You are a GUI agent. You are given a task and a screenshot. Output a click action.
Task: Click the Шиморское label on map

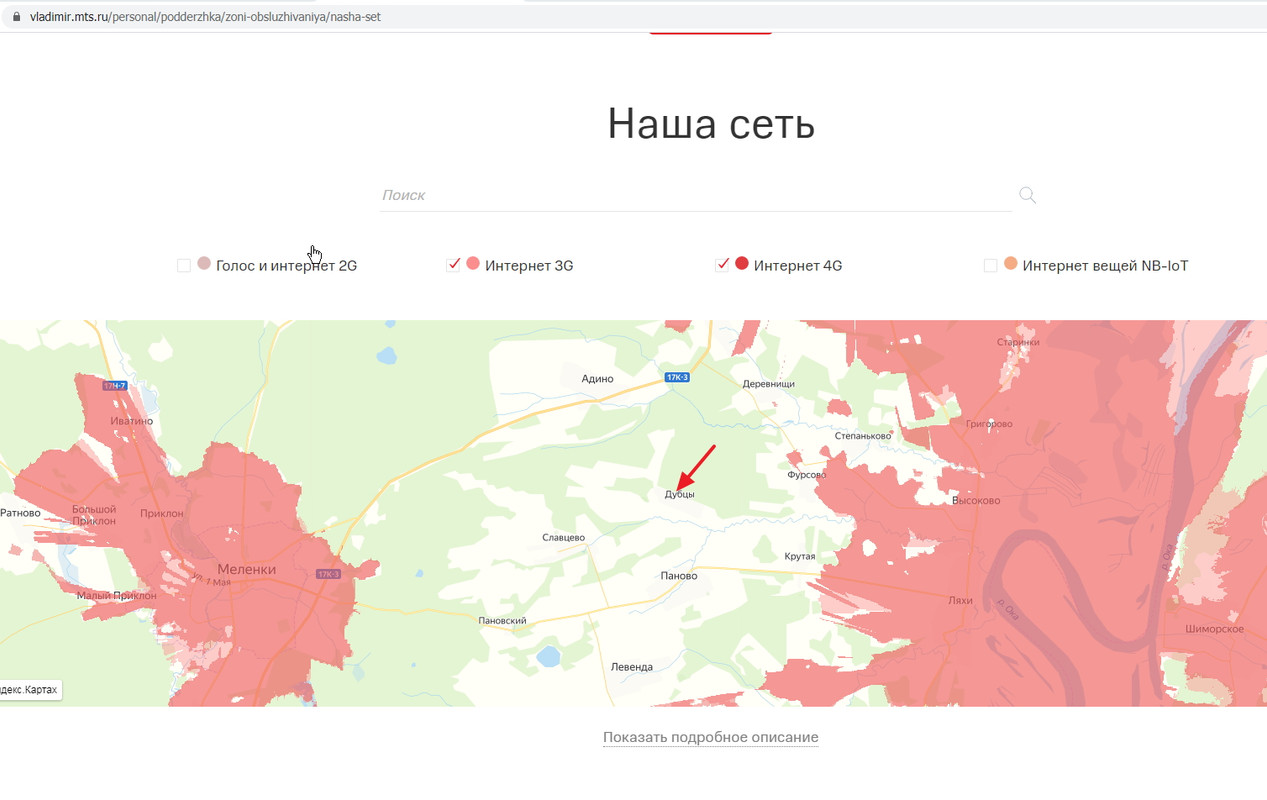click(1215, 629)
